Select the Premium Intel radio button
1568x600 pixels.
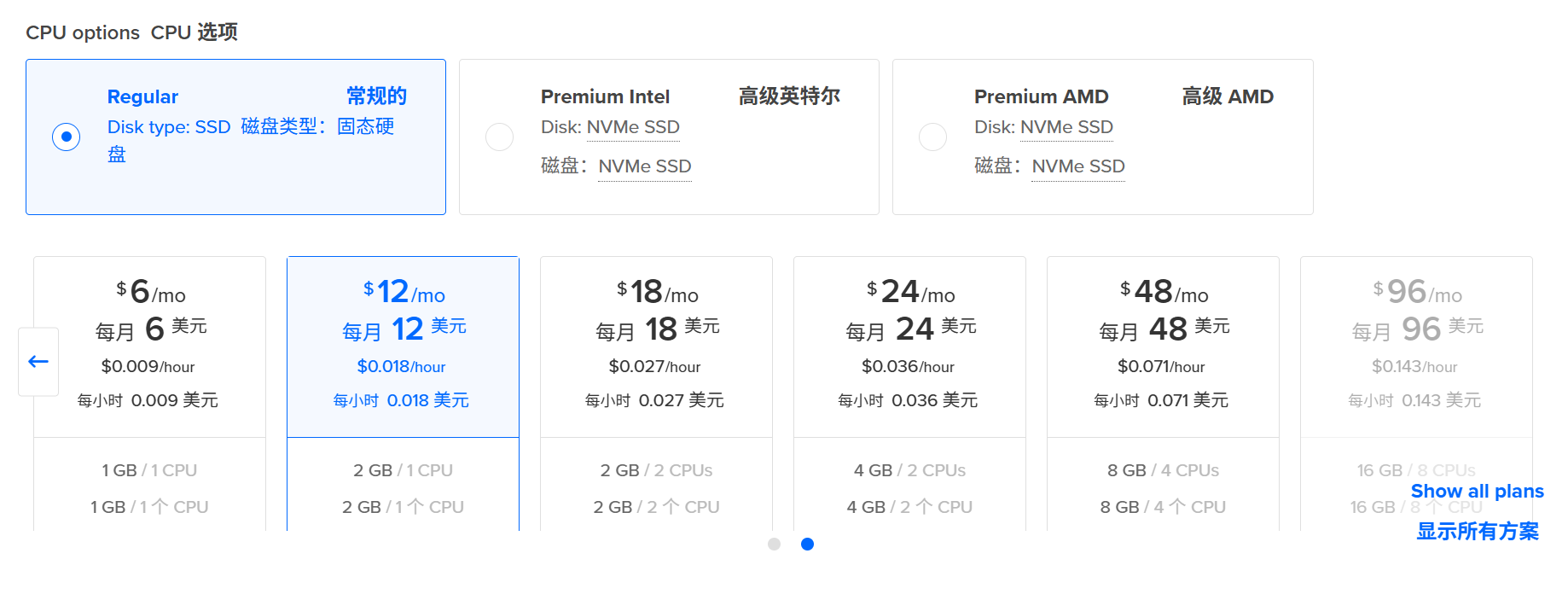pos(499,137)
